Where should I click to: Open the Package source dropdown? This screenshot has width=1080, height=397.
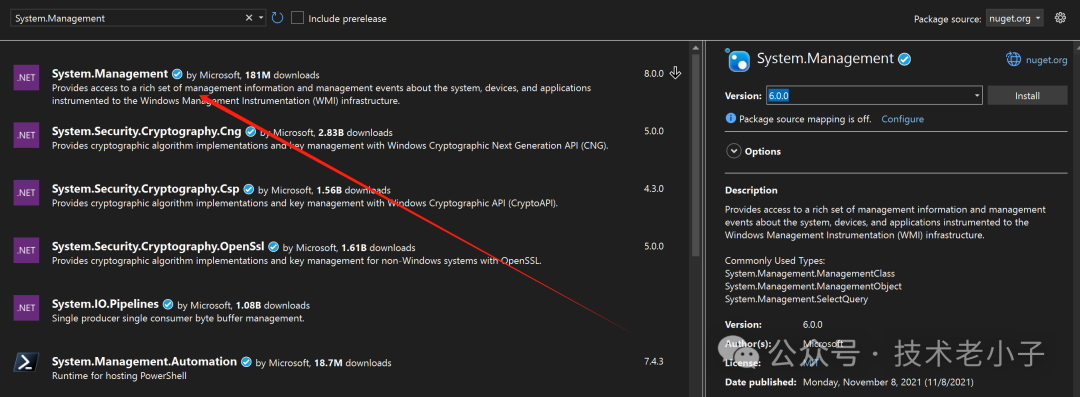[1015, 19]
